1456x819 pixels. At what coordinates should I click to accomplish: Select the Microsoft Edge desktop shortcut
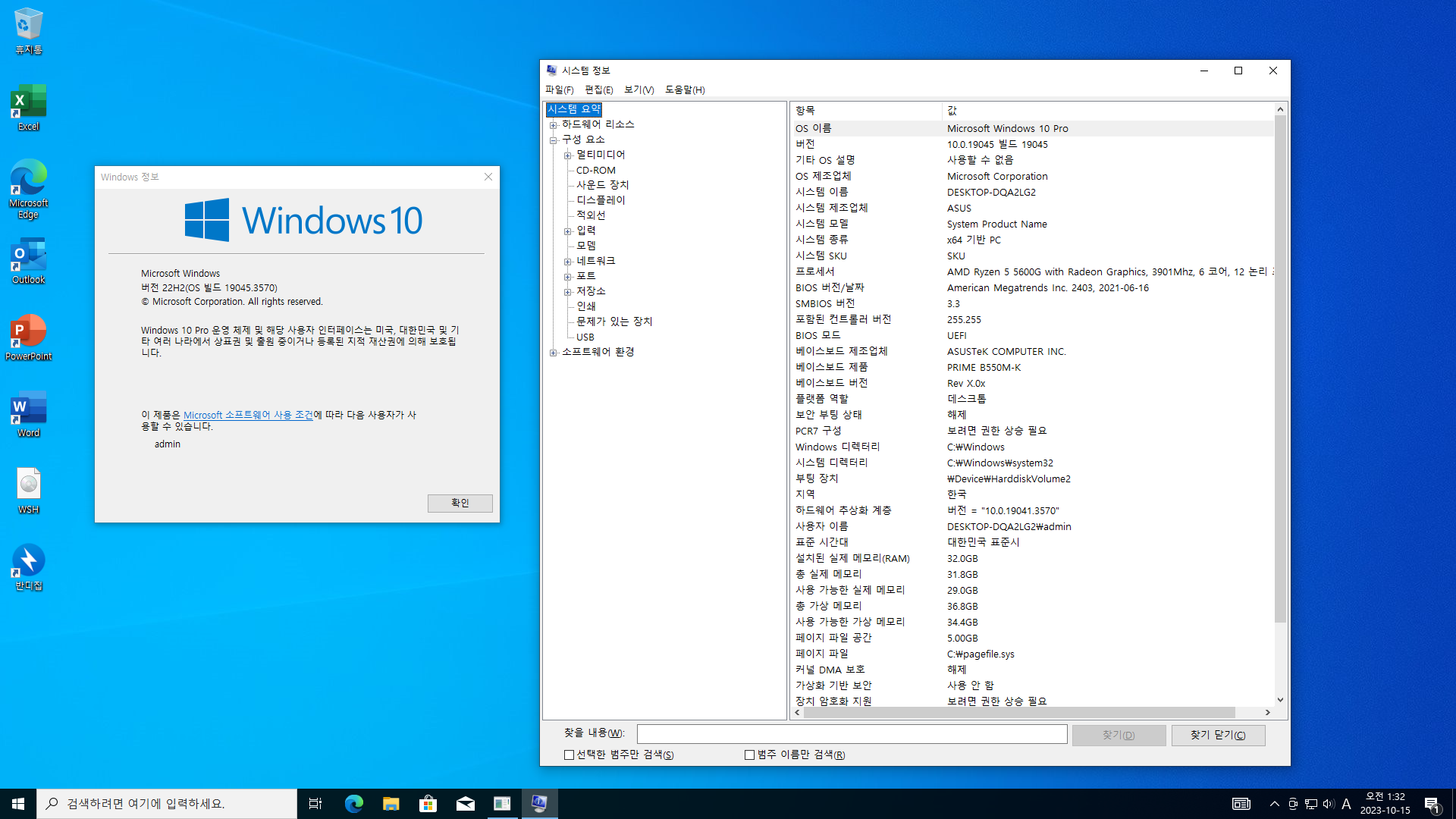[28, 190]
